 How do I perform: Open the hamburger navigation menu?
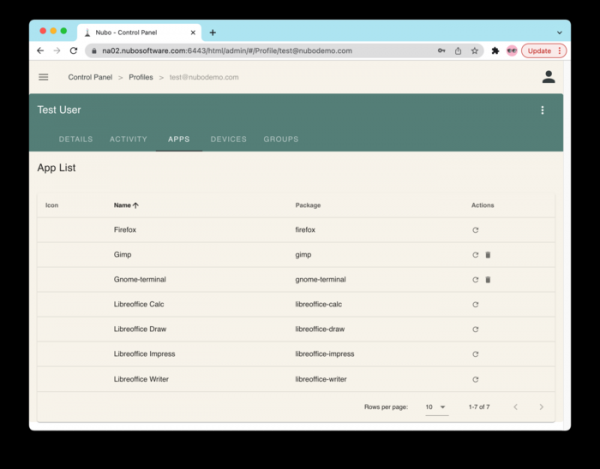(x=43, y=77)
